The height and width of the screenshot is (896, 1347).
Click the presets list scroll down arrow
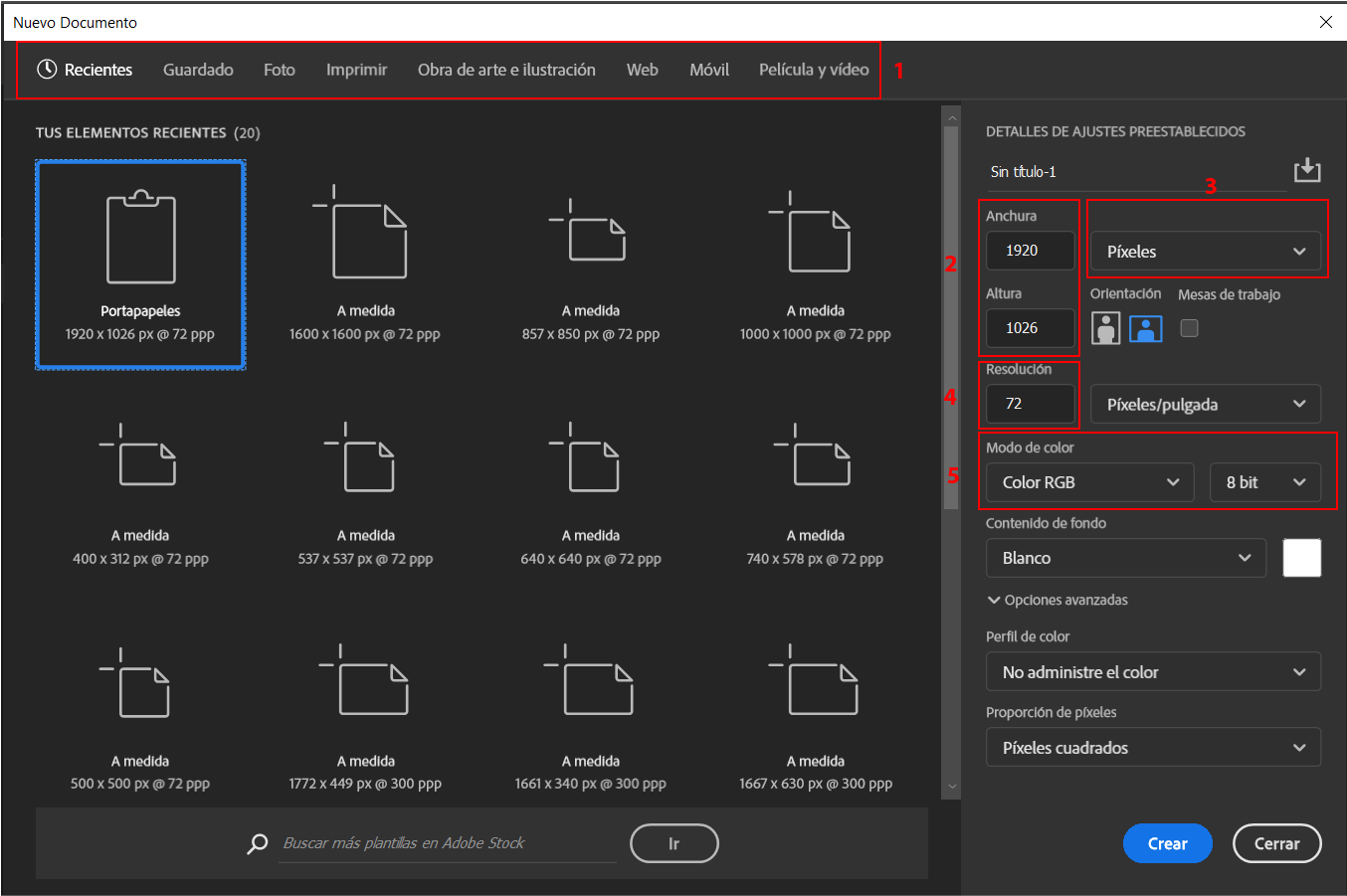[952, 787]
